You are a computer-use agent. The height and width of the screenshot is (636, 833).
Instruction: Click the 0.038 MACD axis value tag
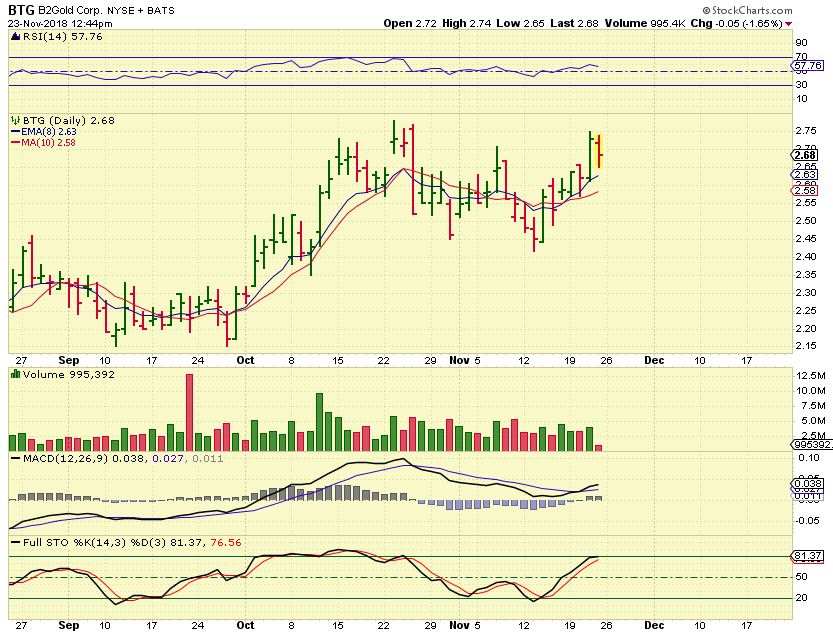808,484
